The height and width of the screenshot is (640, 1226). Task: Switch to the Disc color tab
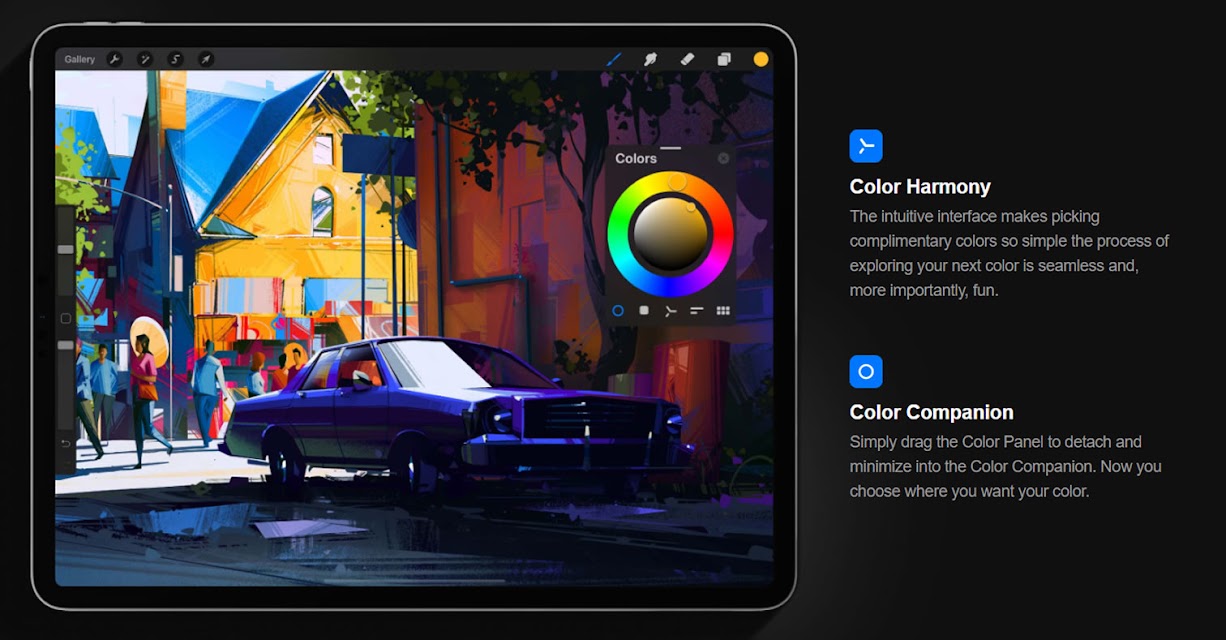tap(618, 311)
